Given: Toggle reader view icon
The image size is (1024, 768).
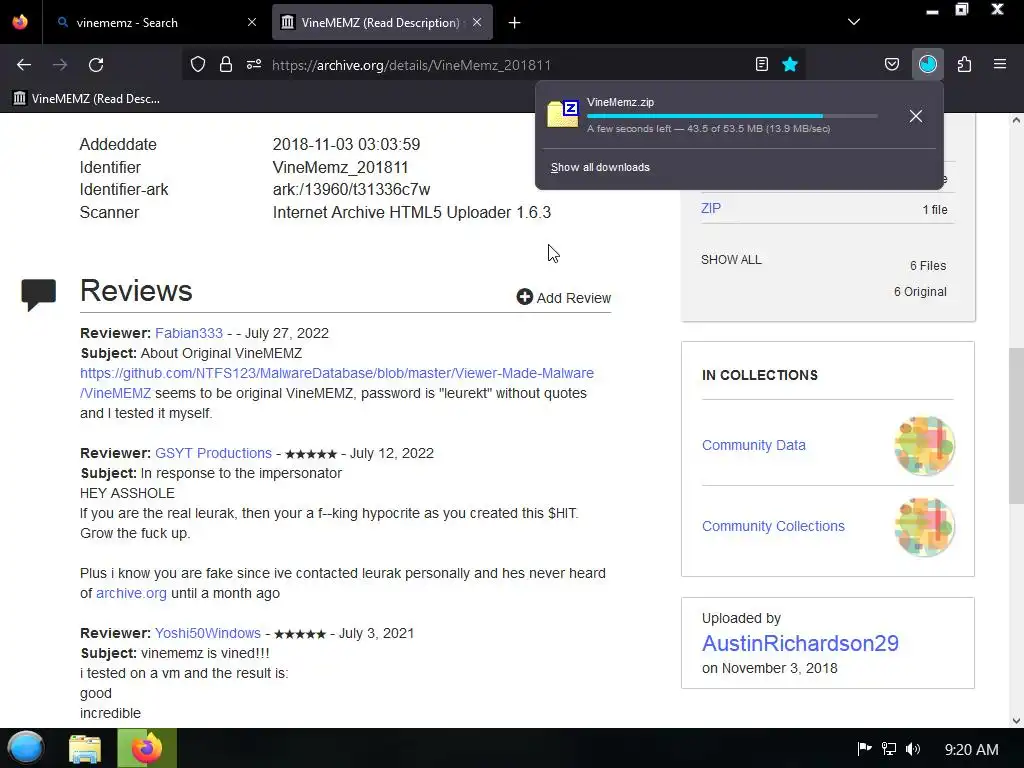Looking at the screenshot, I should [761, 64].
